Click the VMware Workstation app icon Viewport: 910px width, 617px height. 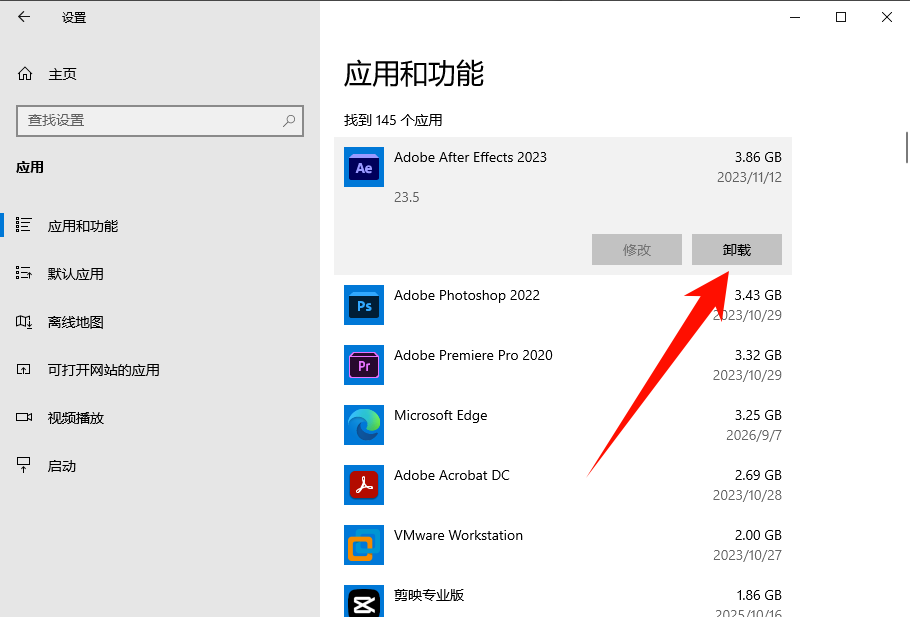coord(364,545)
